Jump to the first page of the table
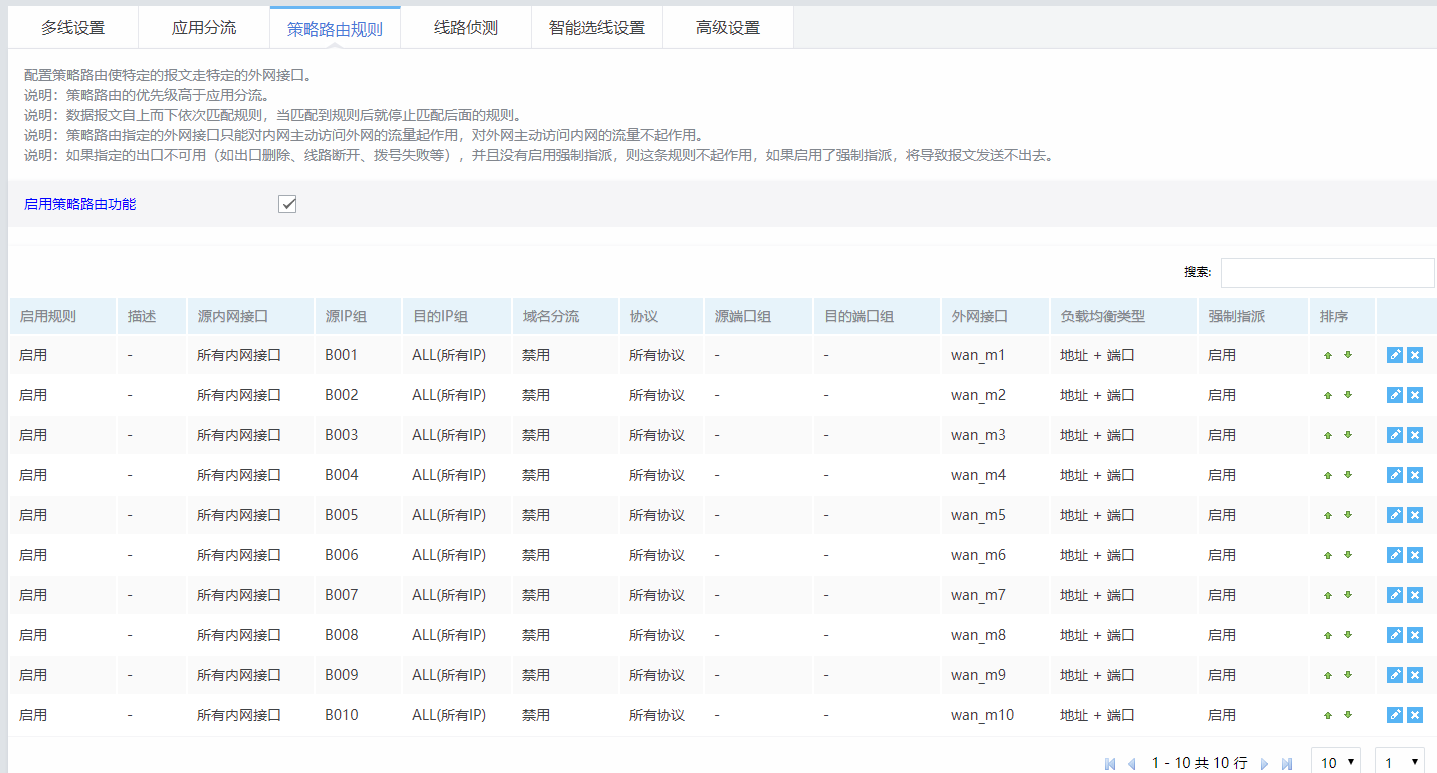 [1110, 763]
